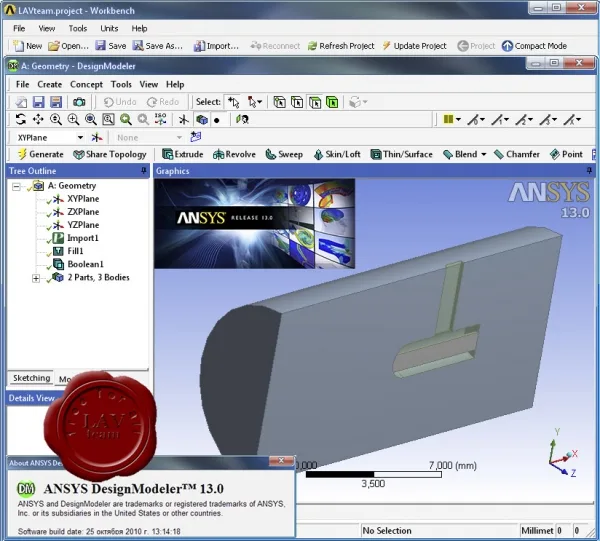Open the DesignModeler Tools menu
The height and width of the screenshot is (541, 600).
point(121,84)
